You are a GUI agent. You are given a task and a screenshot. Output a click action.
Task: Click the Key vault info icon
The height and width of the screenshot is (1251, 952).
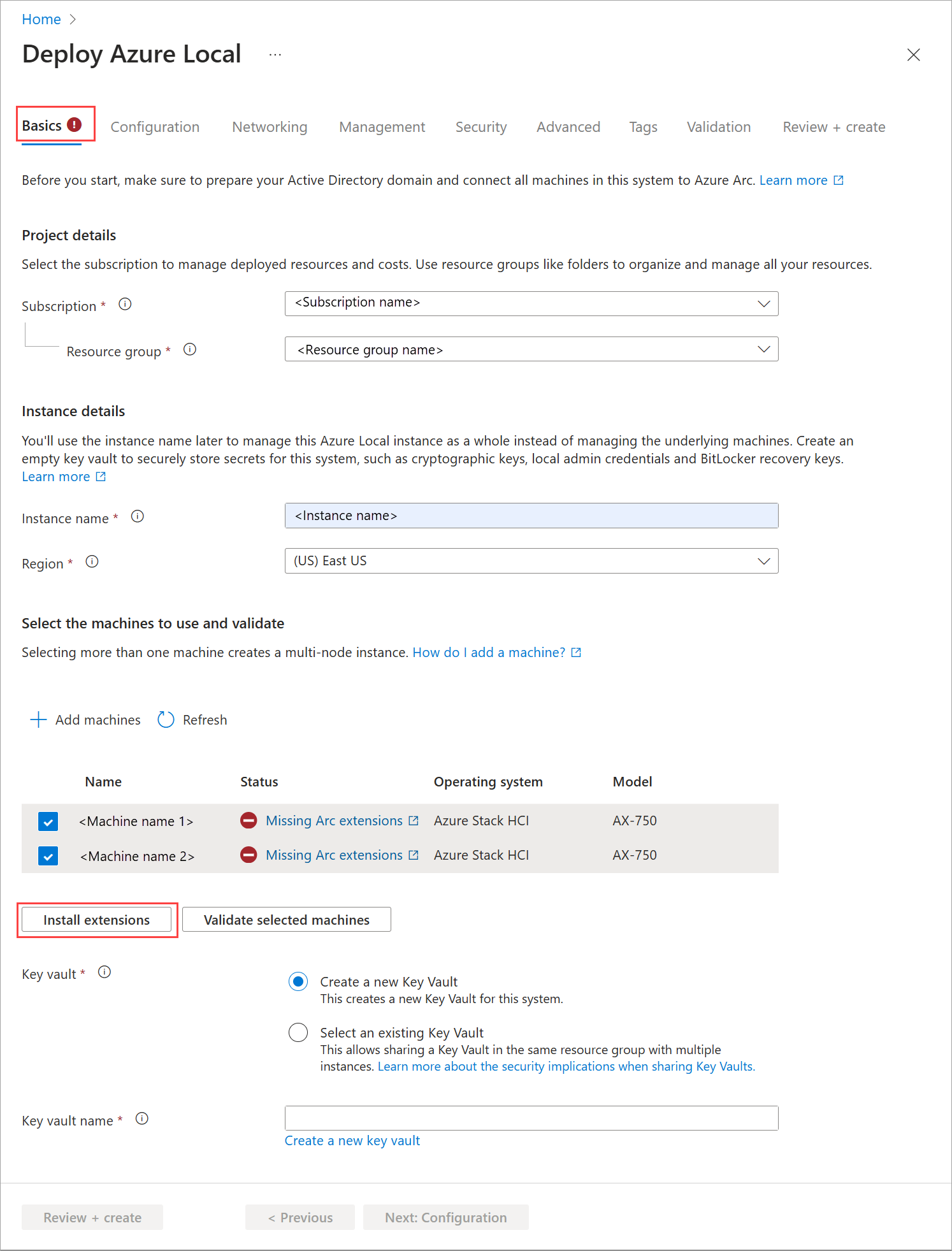click(x=105, y=973)
